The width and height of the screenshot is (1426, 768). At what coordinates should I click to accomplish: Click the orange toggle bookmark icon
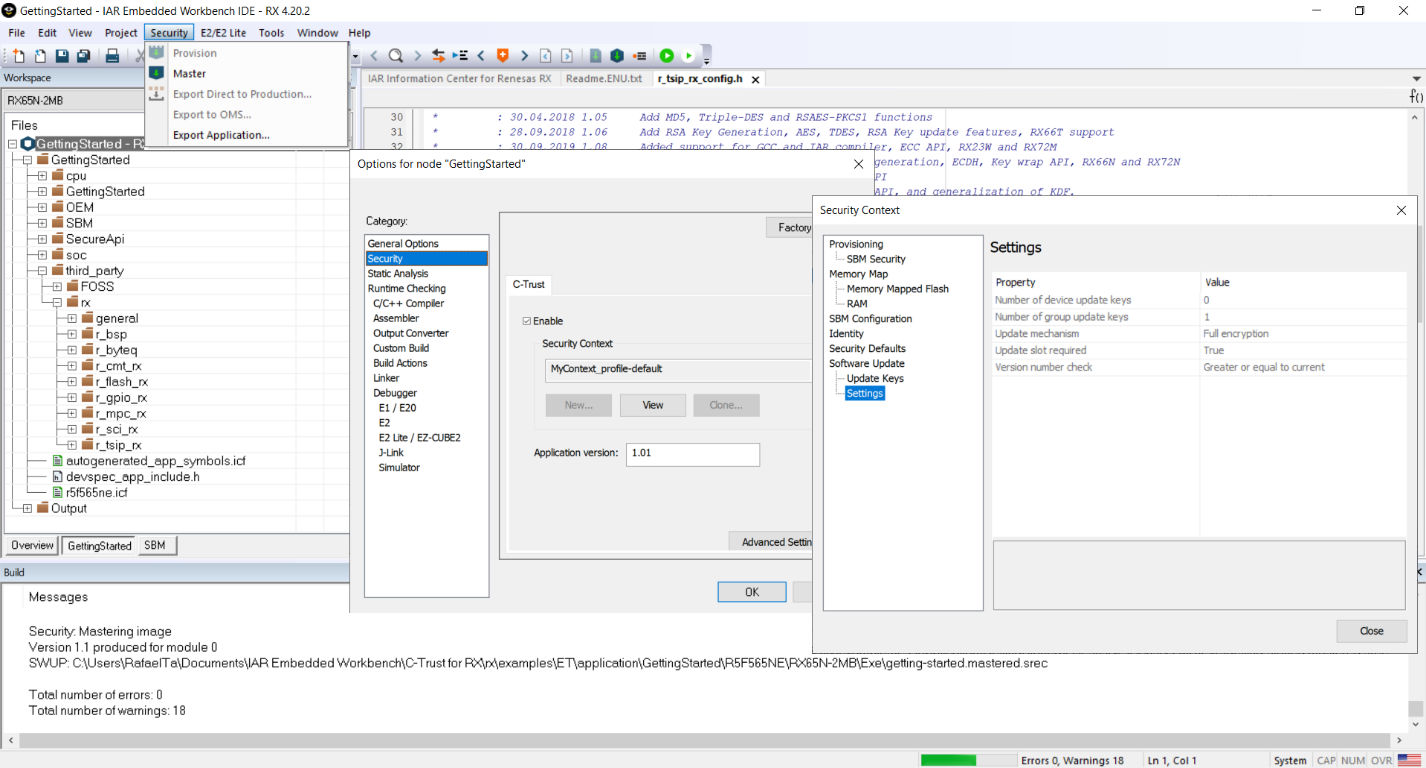click(x=502, y=56)
